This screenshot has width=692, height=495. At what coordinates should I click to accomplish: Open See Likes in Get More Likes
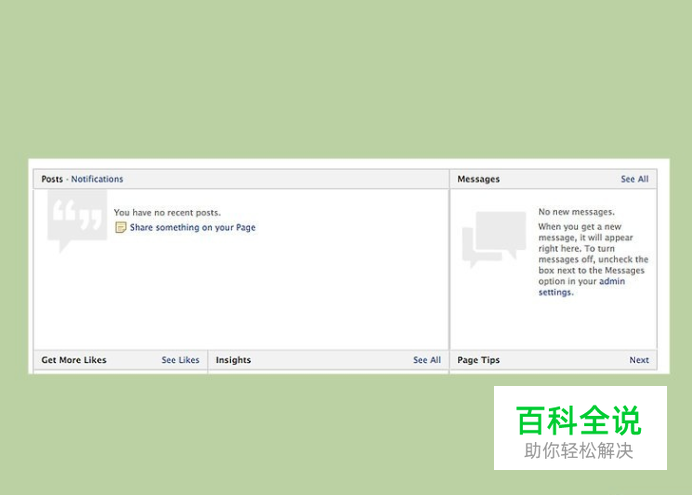tap(180, 360)
